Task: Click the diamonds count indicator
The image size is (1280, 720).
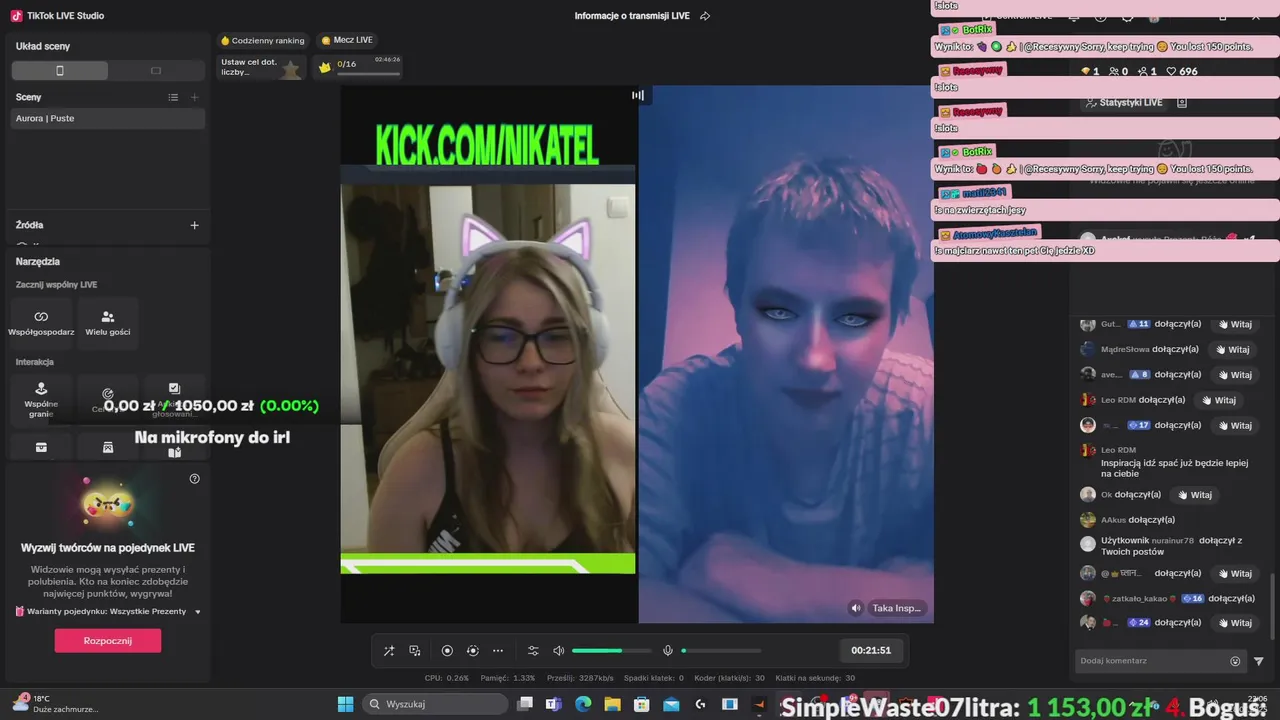Action: (1090, 71)
